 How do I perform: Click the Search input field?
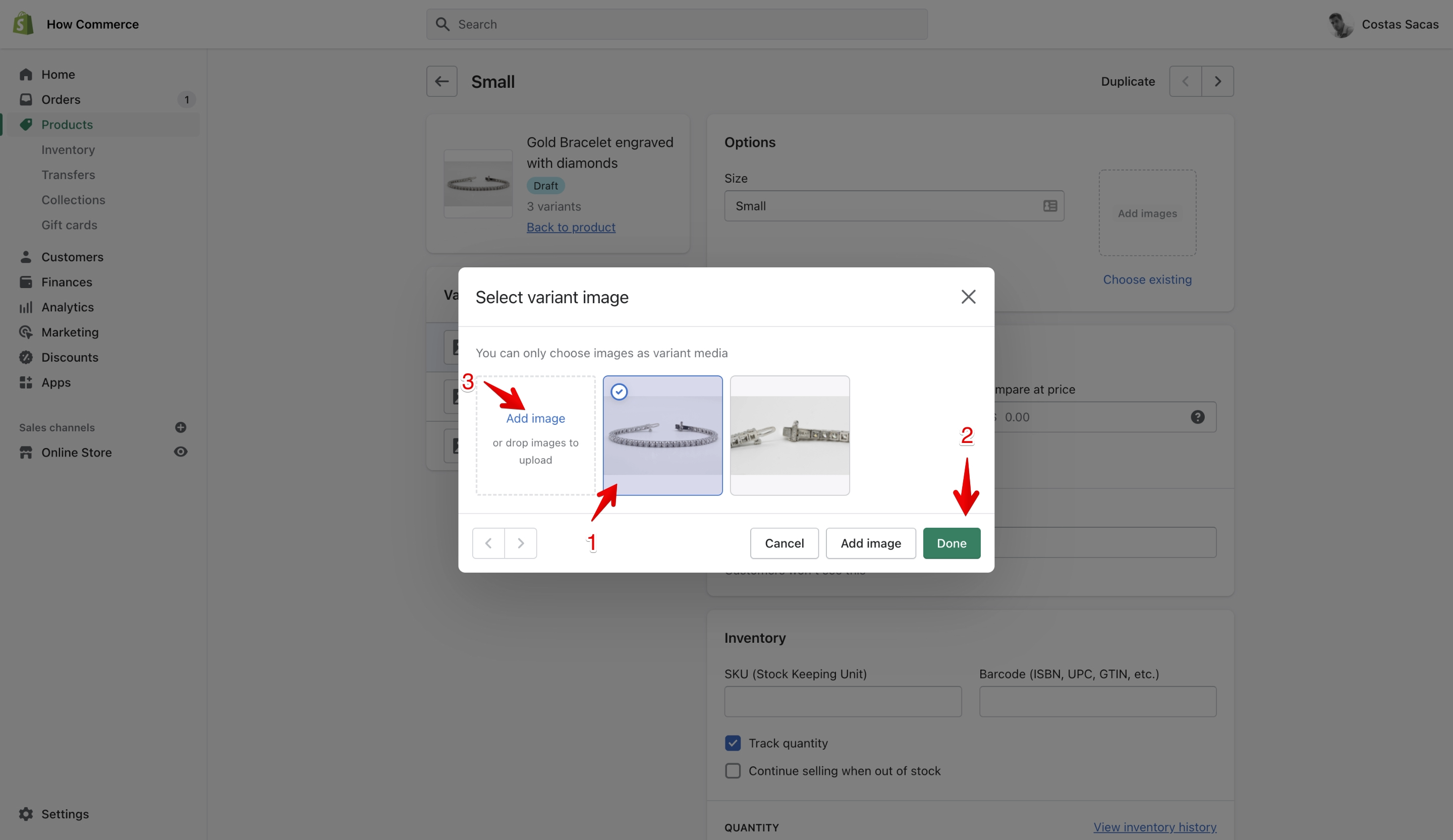pos(677,24)
